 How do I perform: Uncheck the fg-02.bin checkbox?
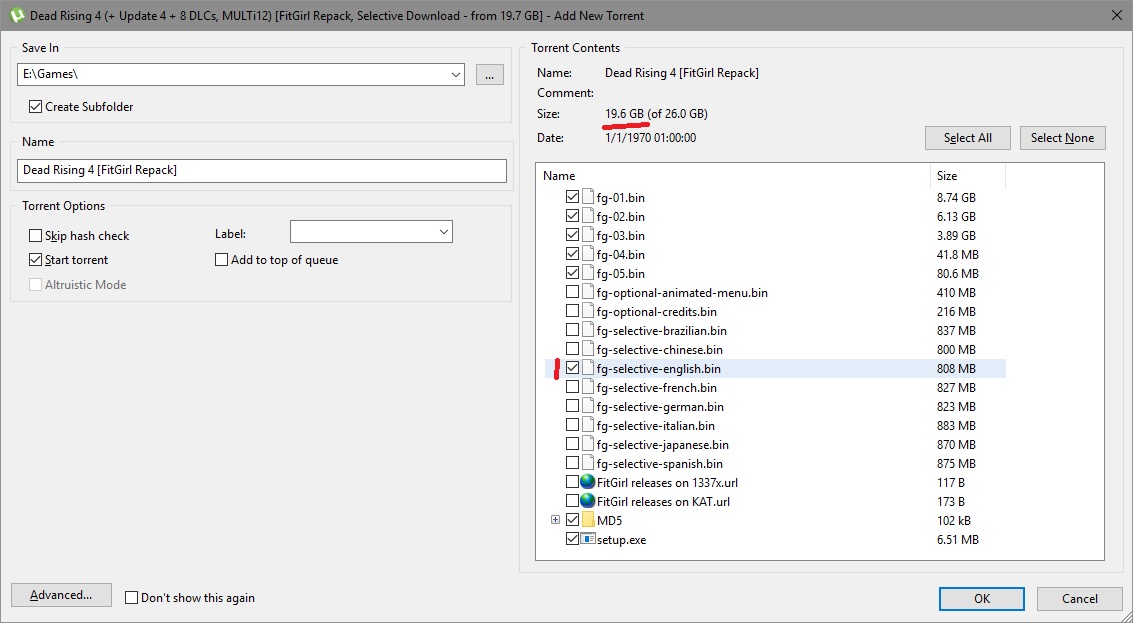[572, 216]
